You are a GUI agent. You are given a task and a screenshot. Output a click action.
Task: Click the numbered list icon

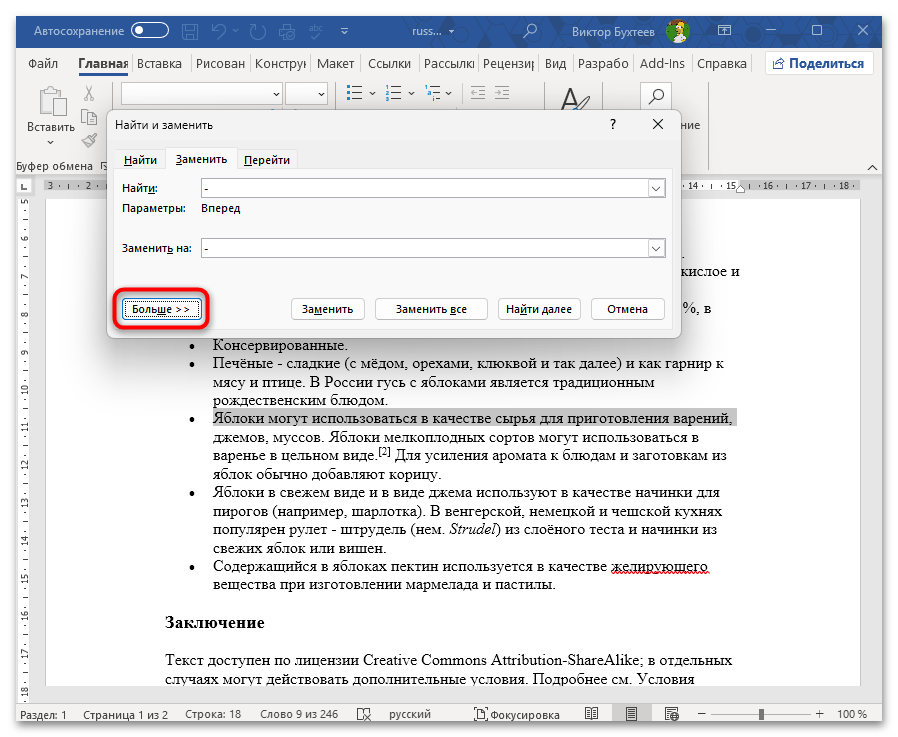click(394, 94)
